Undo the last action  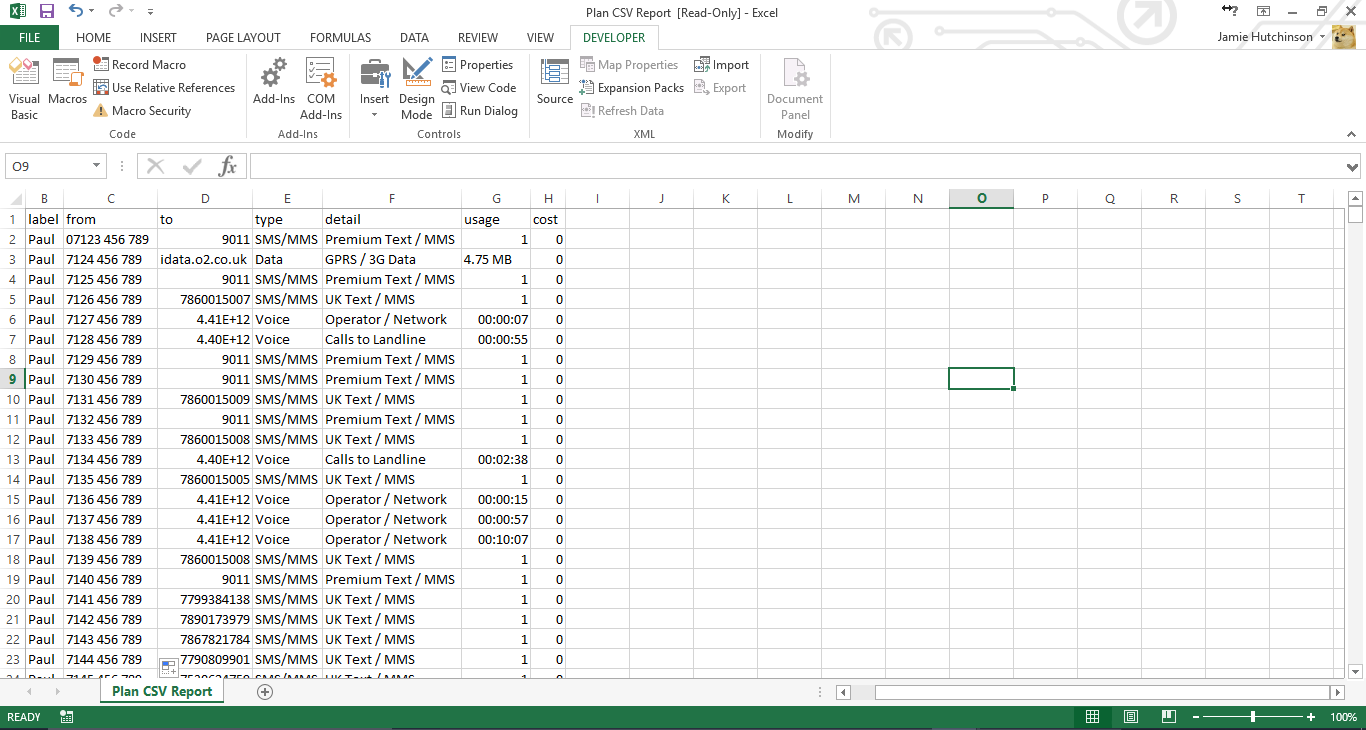tap(77, 12)
